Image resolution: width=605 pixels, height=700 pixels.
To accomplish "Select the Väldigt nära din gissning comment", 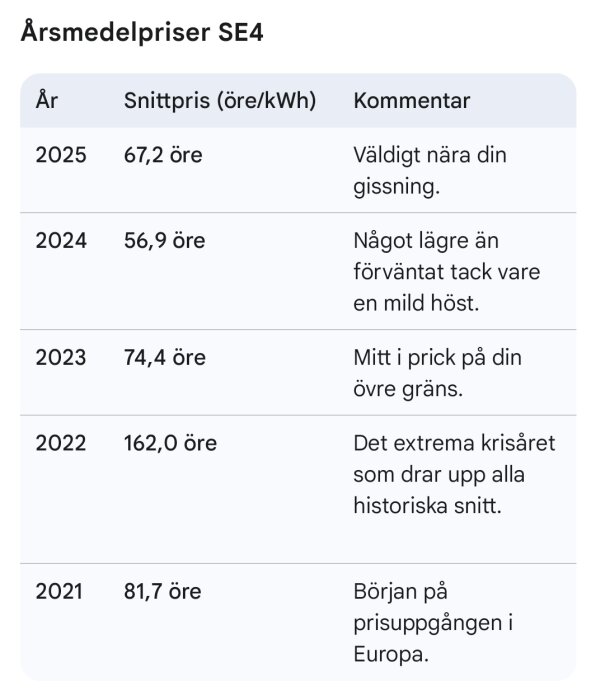I will 430,171.
